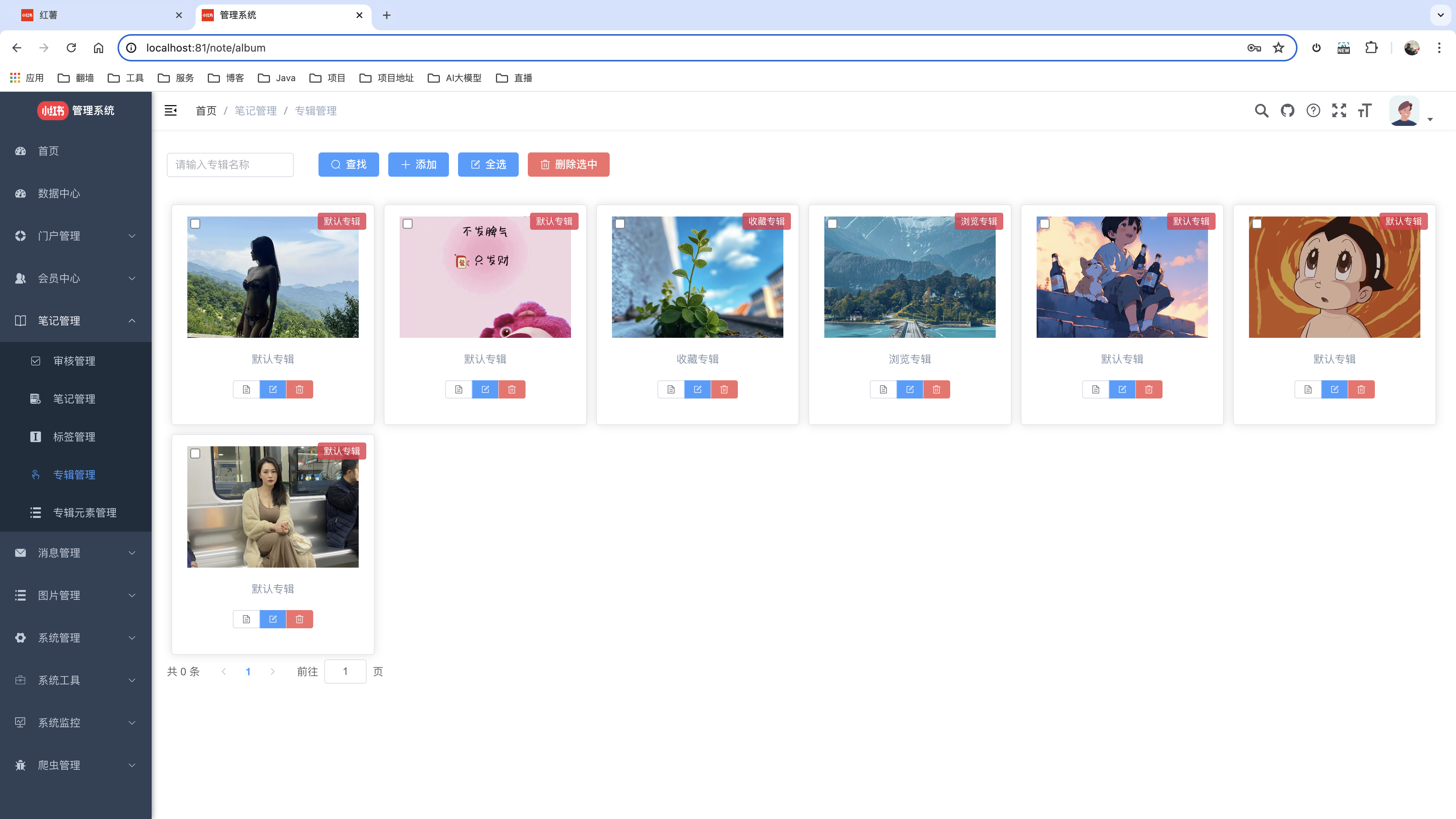Click edit icon on 浏览专辑 card
1456x819 pixels.
910,389
